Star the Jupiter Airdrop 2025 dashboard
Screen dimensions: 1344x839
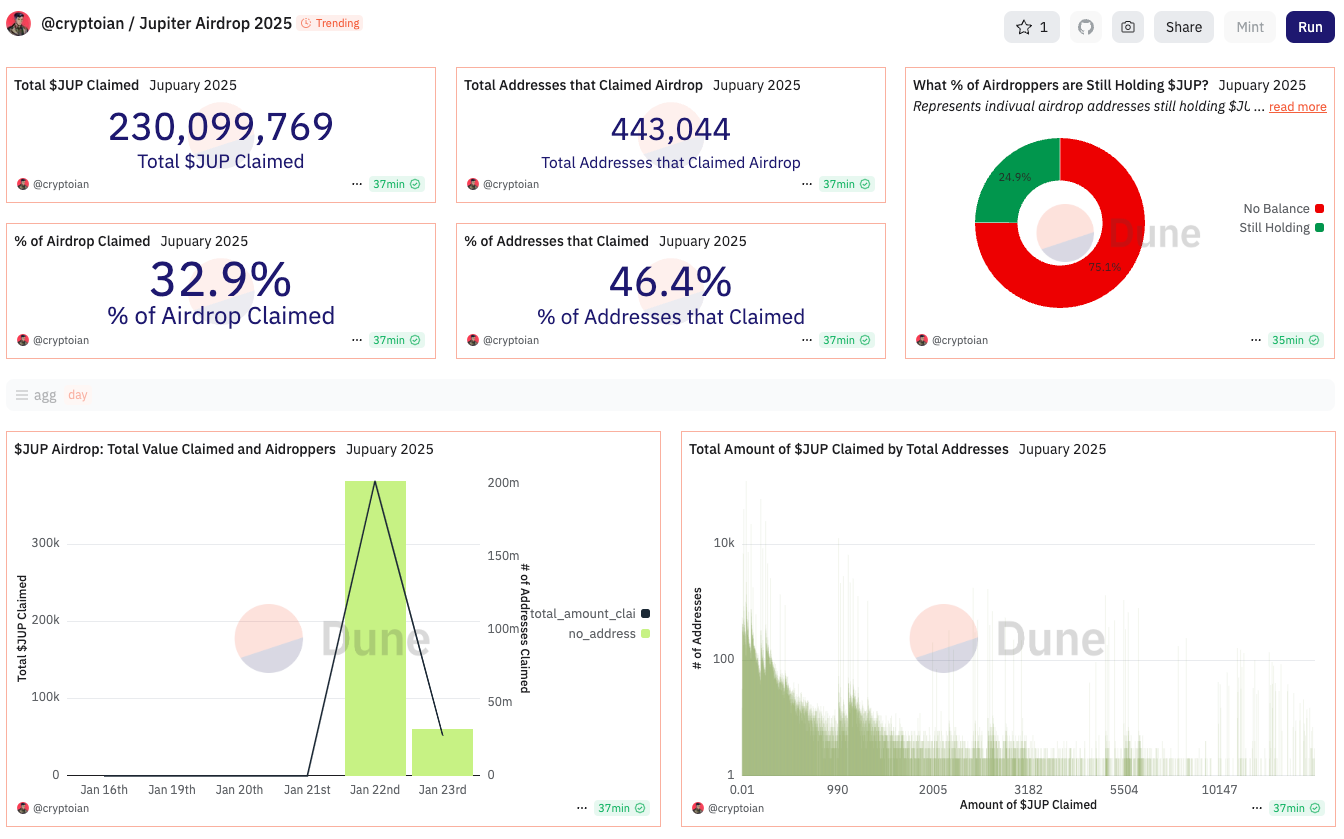(x=1031, y=27)
